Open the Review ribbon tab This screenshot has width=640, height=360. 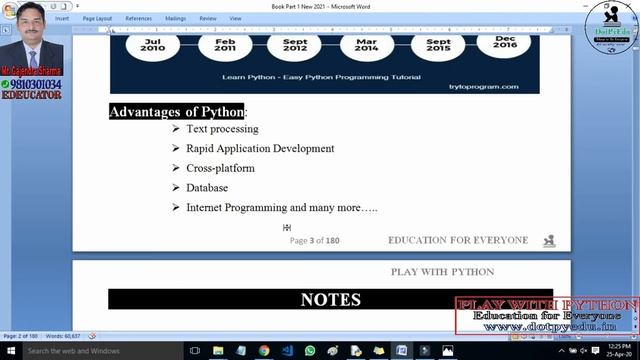click(x=208, y=18)
